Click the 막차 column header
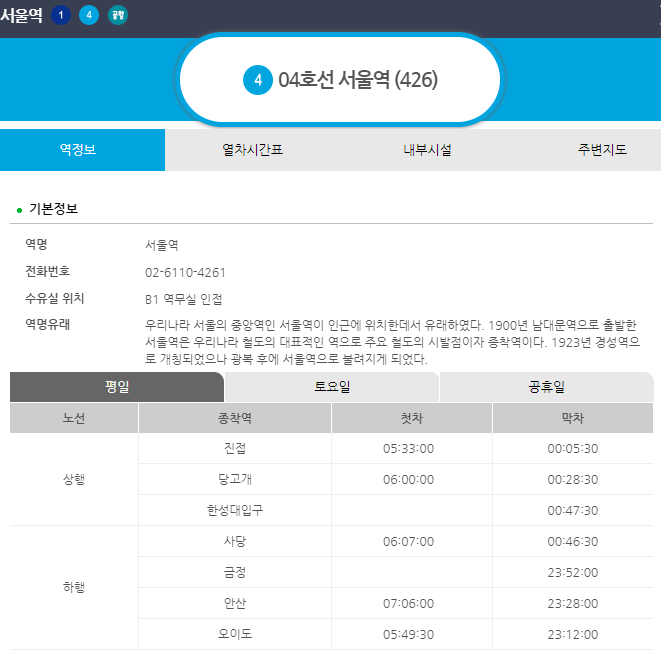Screen dimensions: 662x658 point(572,418)
